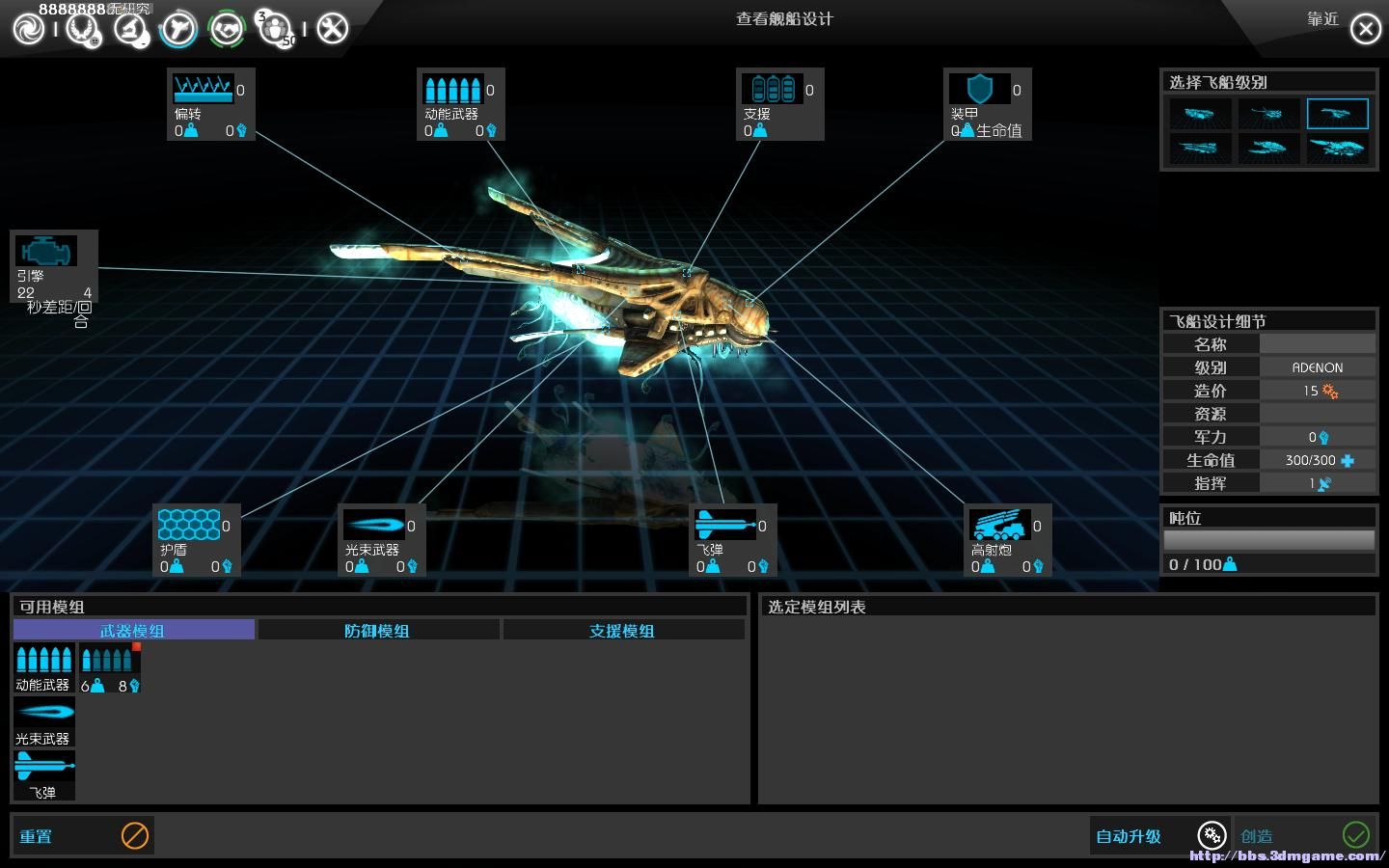Select the 护盾 honeycomb shield slot icon
Screen dimensions: 1389x868
click(x=188, y=525)
